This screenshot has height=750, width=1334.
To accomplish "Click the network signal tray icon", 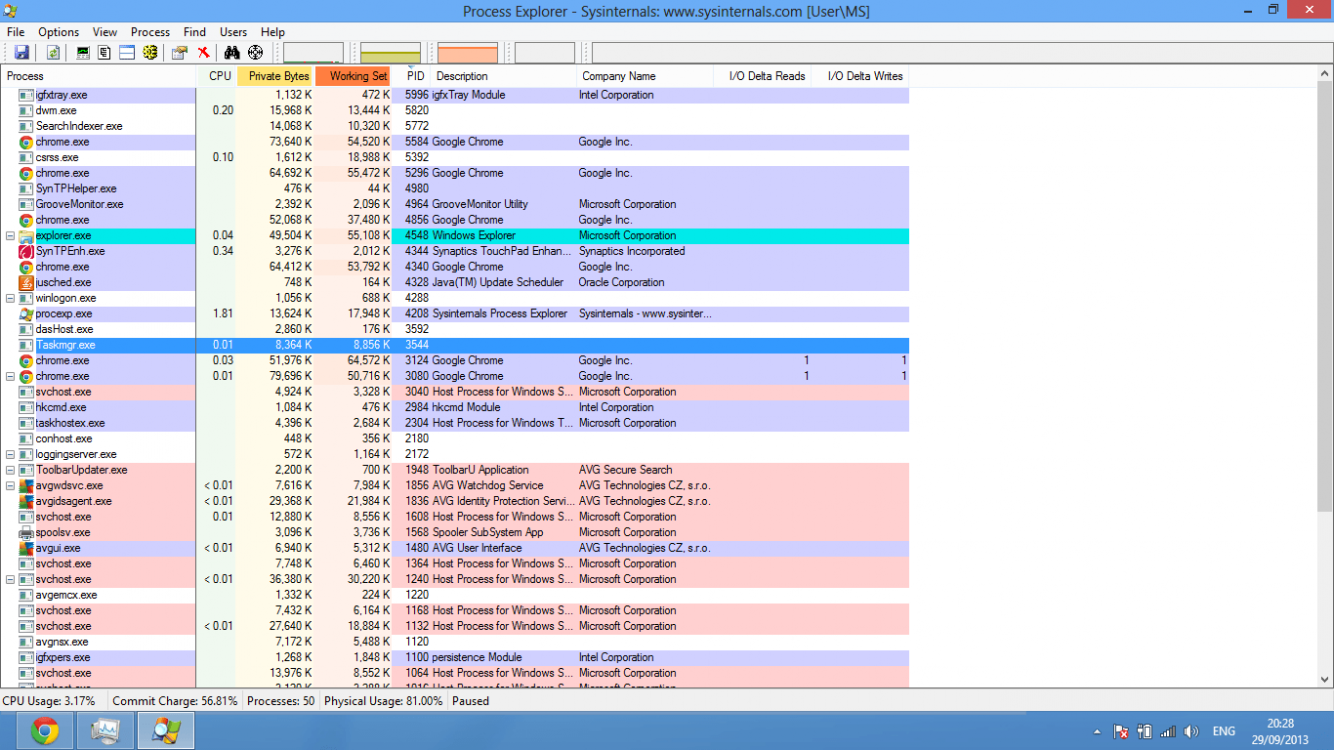I will pos(1167,732).
